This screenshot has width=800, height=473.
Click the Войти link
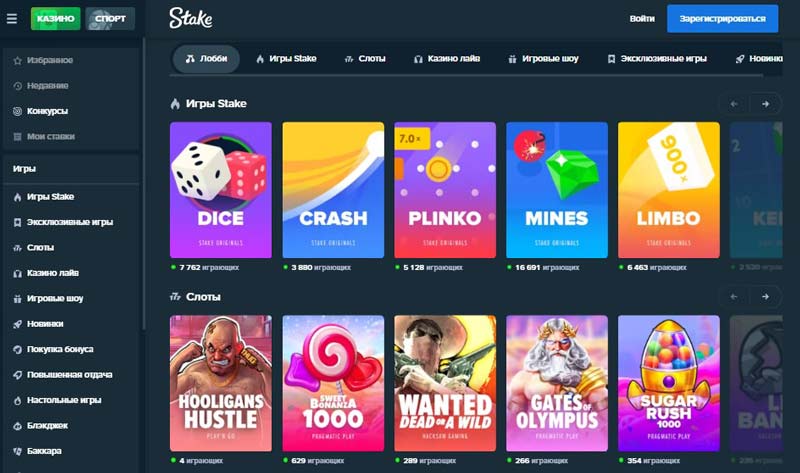[642, 18]
